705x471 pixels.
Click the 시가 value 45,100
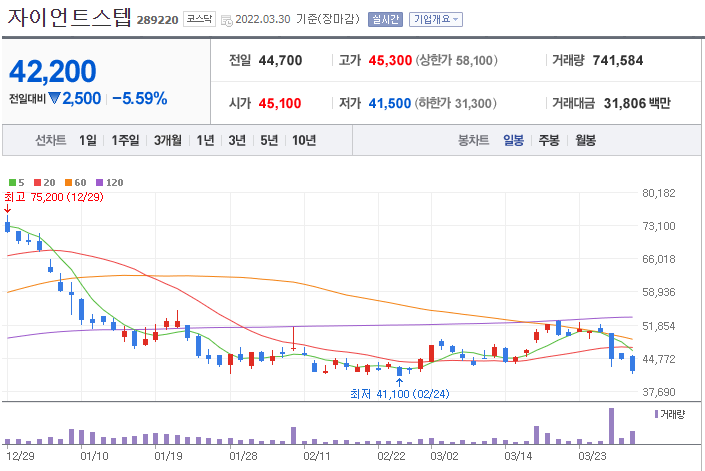280,103
